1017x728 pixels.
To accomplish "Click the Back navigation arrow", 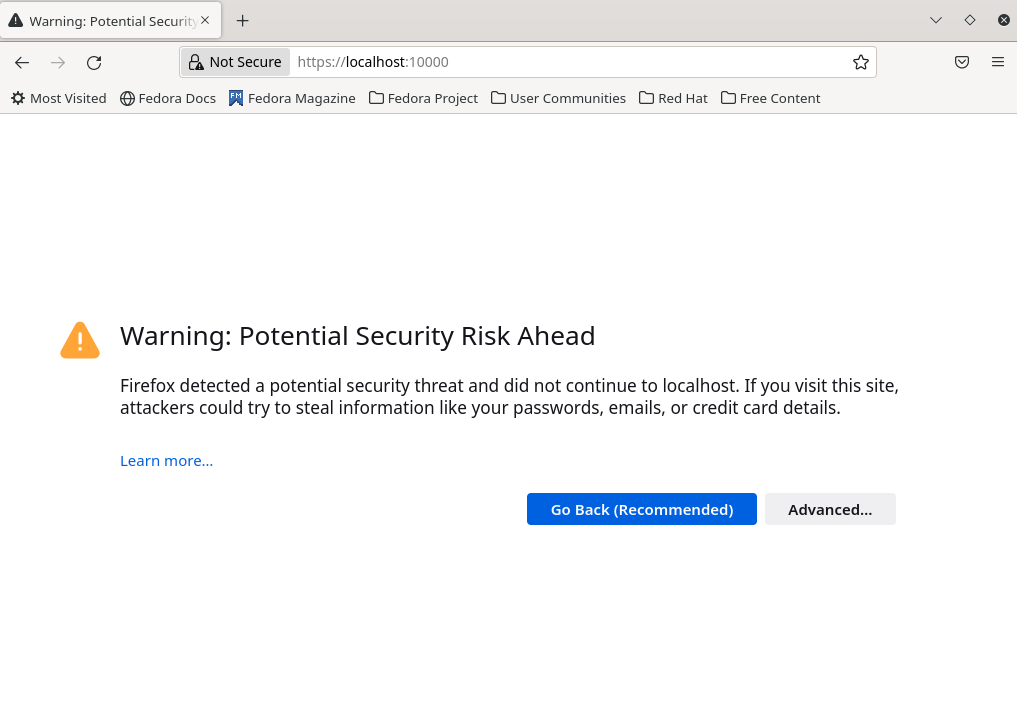I will (22, 62).
